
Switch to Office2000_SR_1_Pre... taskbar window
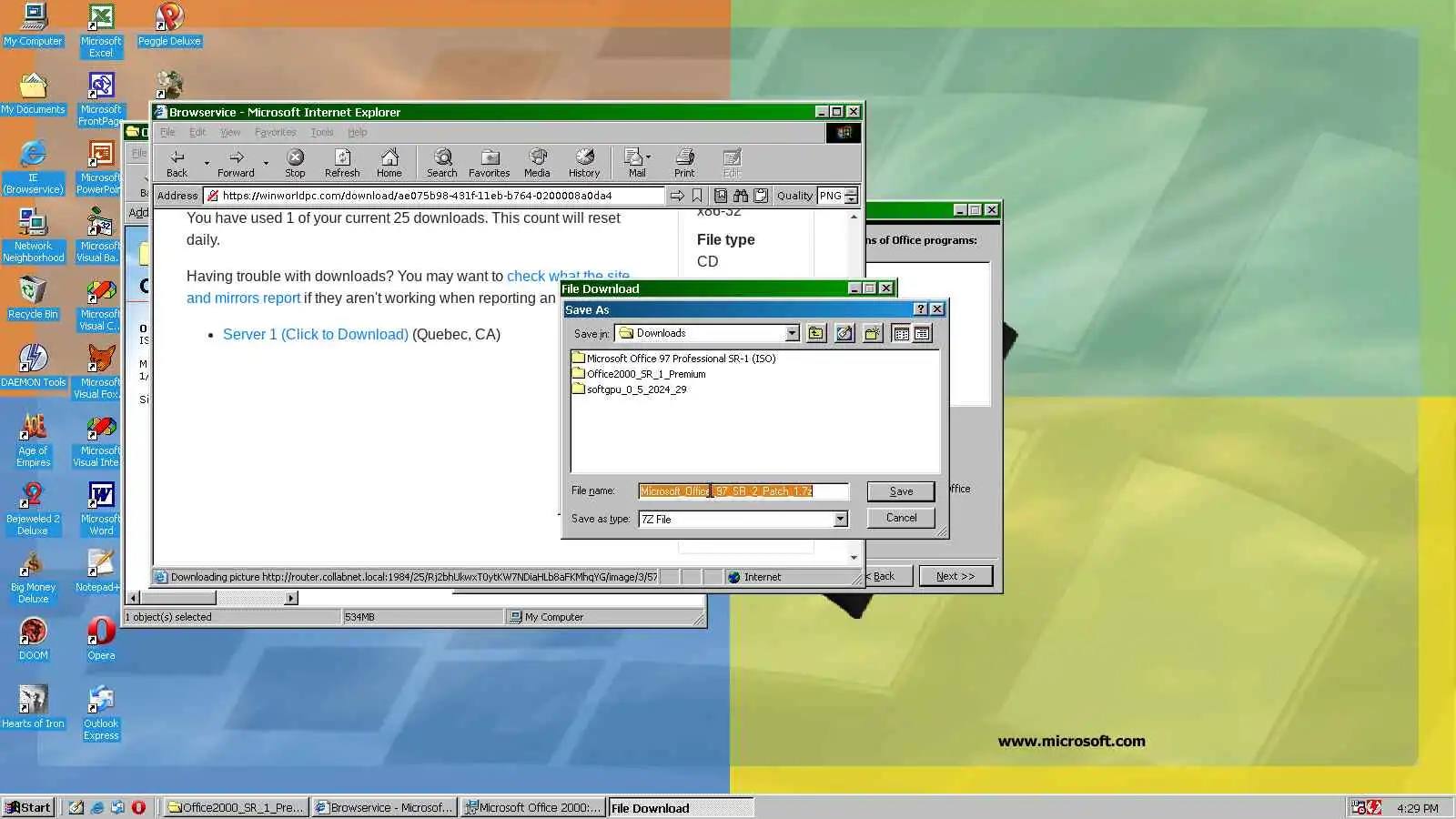[x=235, y=807]
